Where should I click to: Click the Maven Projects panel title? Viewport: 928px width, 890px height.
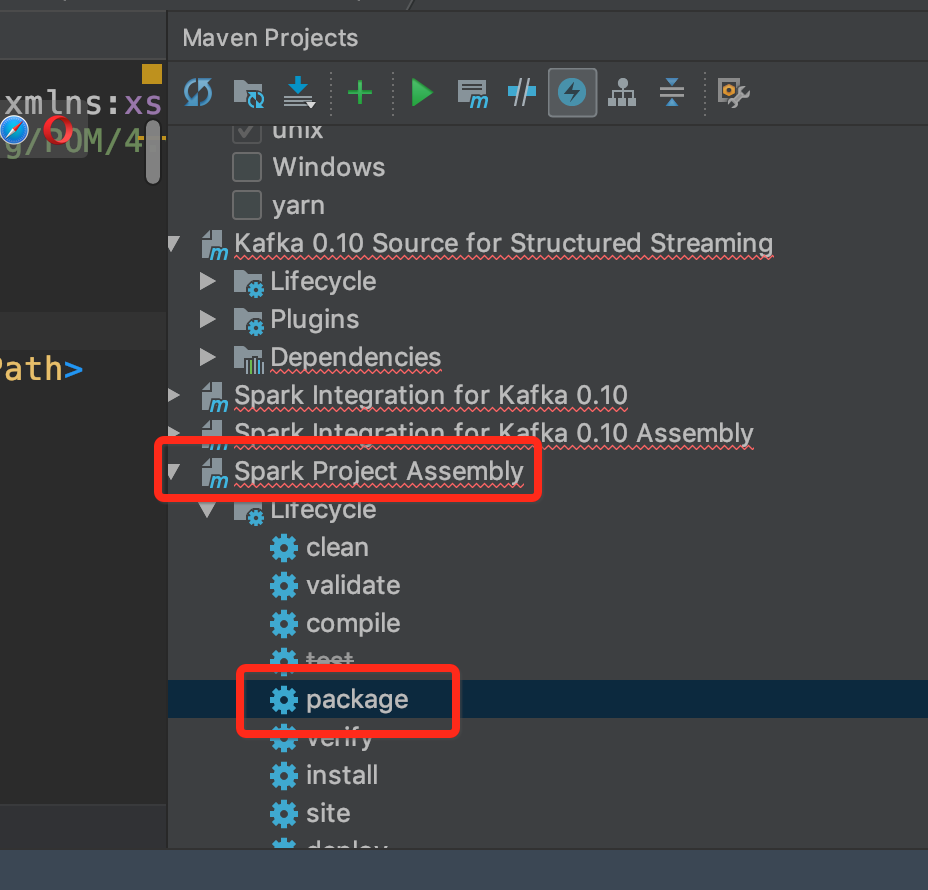tap(270, 38)
